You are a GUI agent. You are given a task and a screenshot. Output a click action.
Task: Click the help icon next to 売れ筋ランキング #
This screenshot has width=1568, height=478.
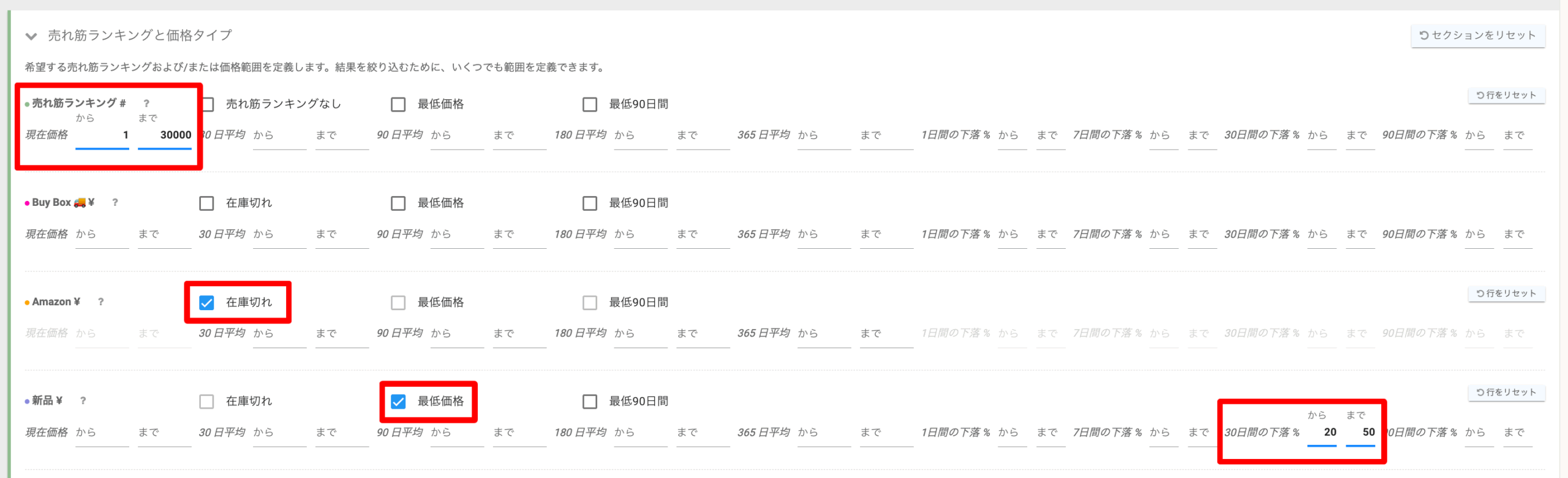click(146, 104)
